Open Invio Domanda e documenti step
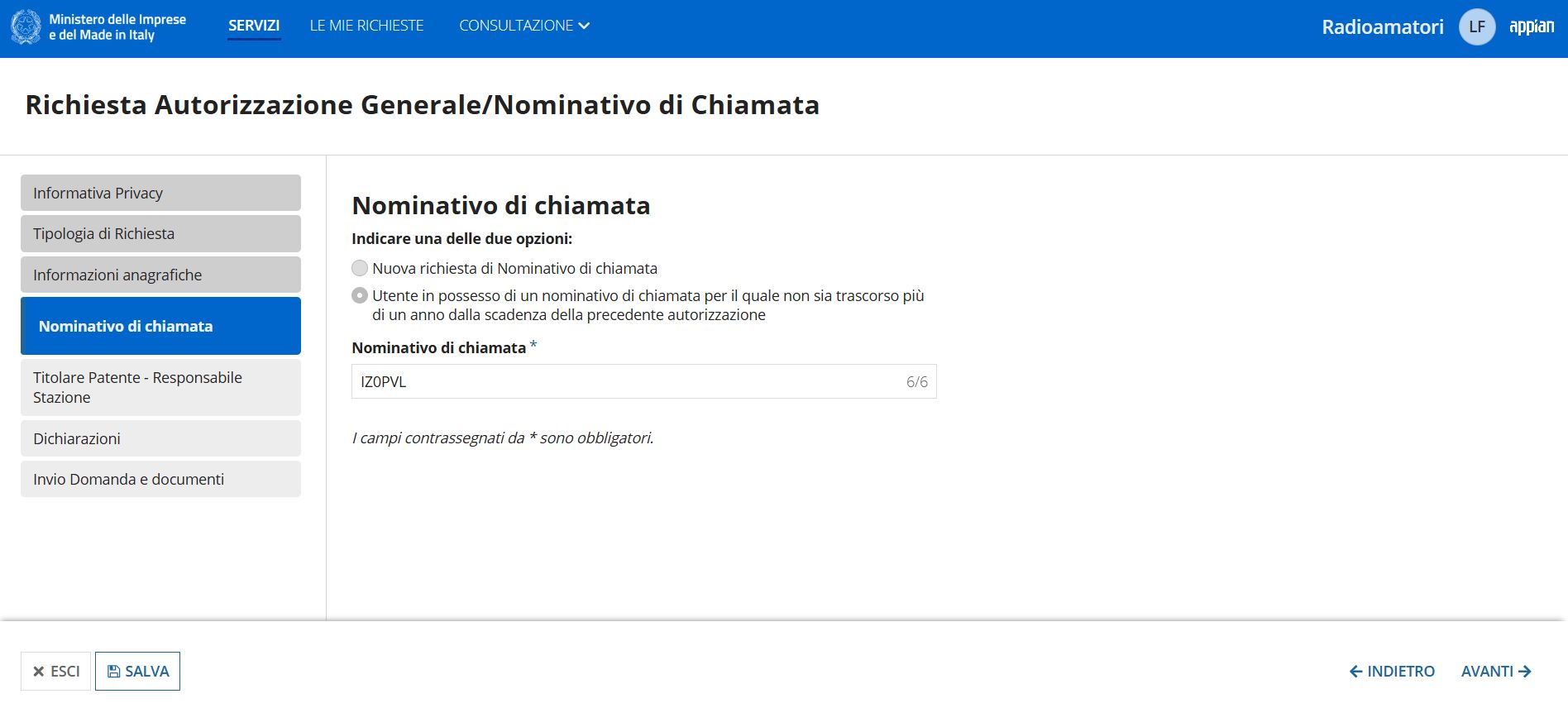Viewport: 1568px width, 708px height. [160, 479]
